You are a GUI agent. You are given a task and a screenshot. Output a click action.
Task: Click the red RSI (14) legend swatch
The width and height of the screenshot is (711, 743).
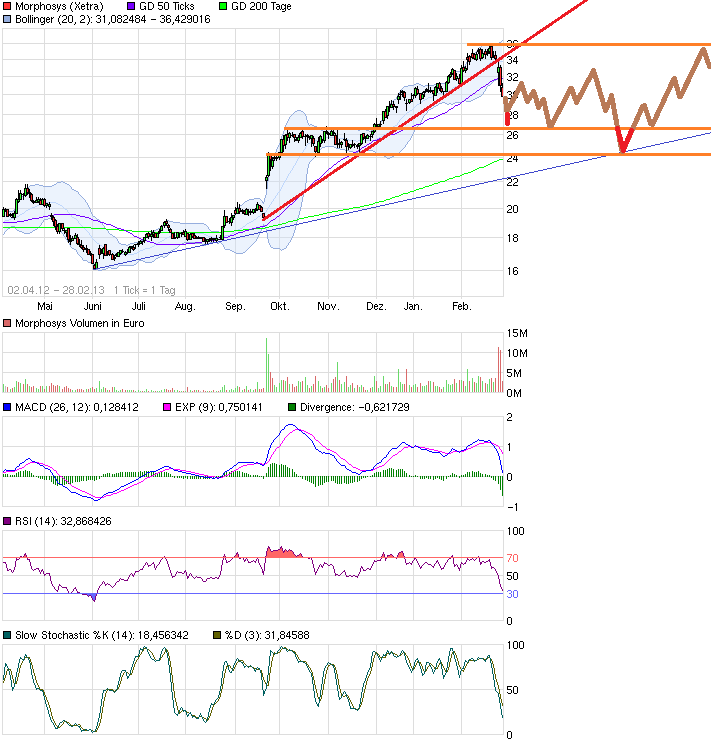[6, 521]
